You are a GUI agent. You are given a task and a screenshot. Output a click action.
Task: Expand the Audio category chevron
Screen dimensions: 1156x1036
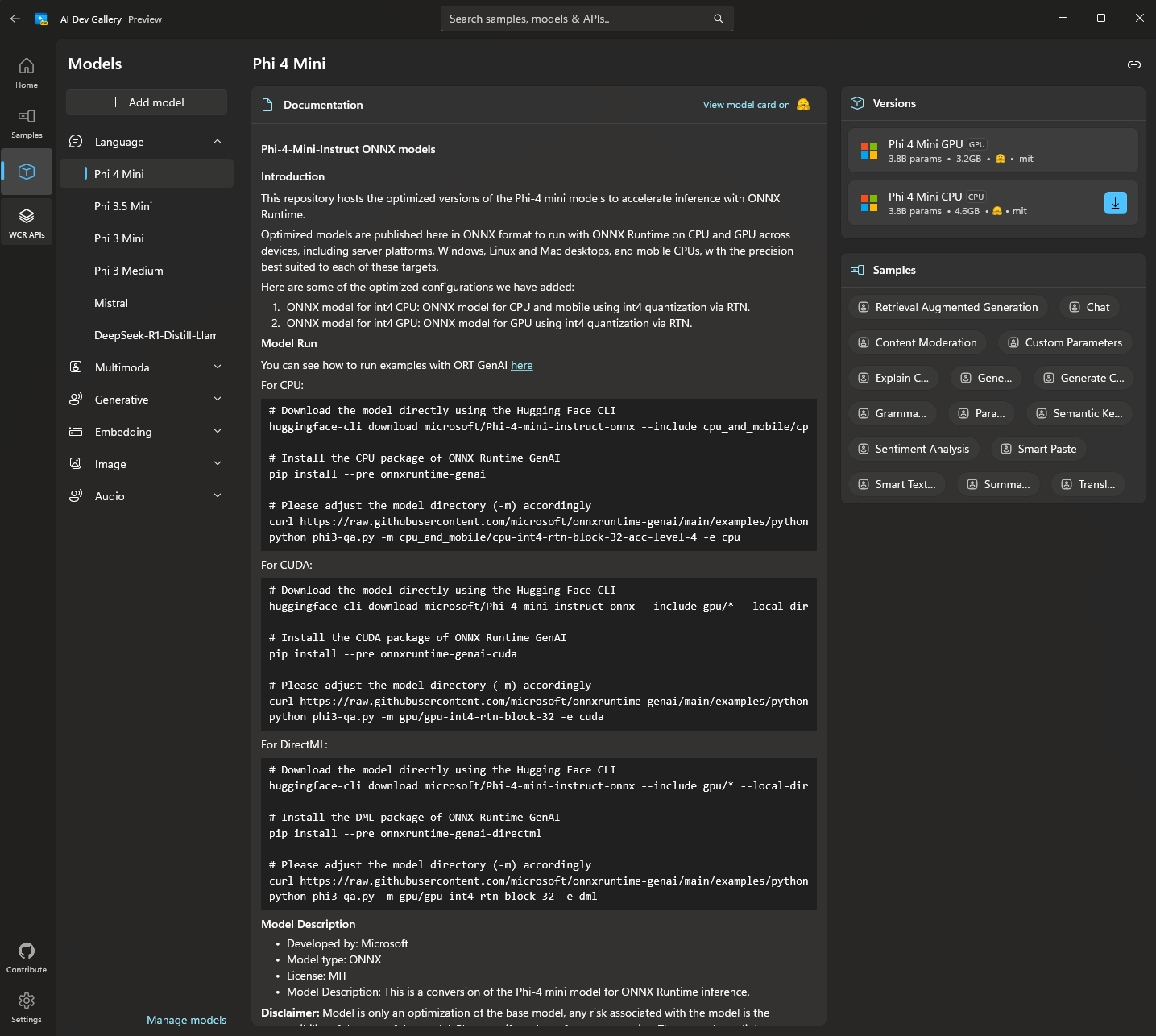tap(218, 496)
